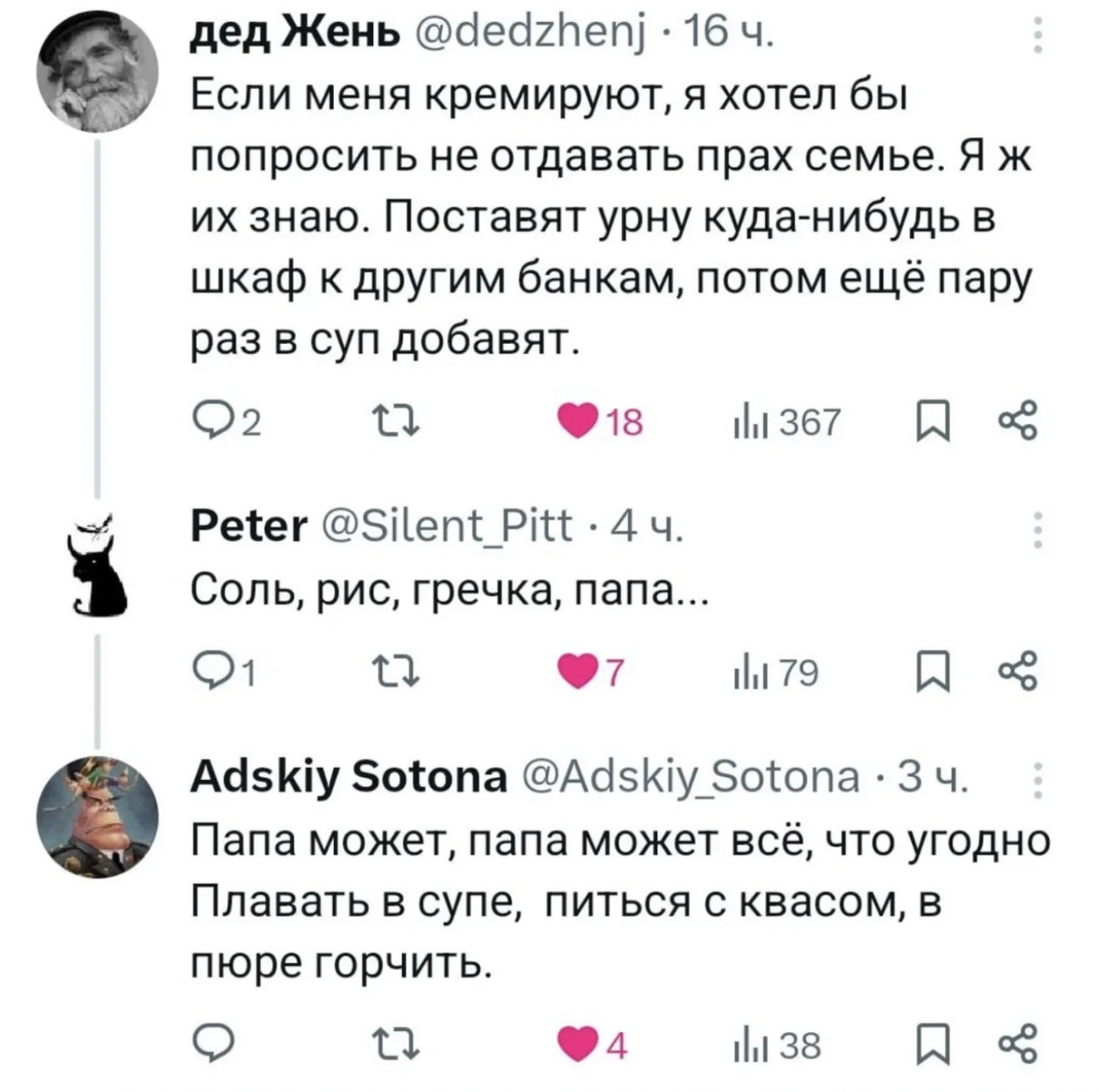The height and width of the screenshot is (1092, 1099).
Task: Open дед Жень's profile avatar
Action: pos(98,75)
